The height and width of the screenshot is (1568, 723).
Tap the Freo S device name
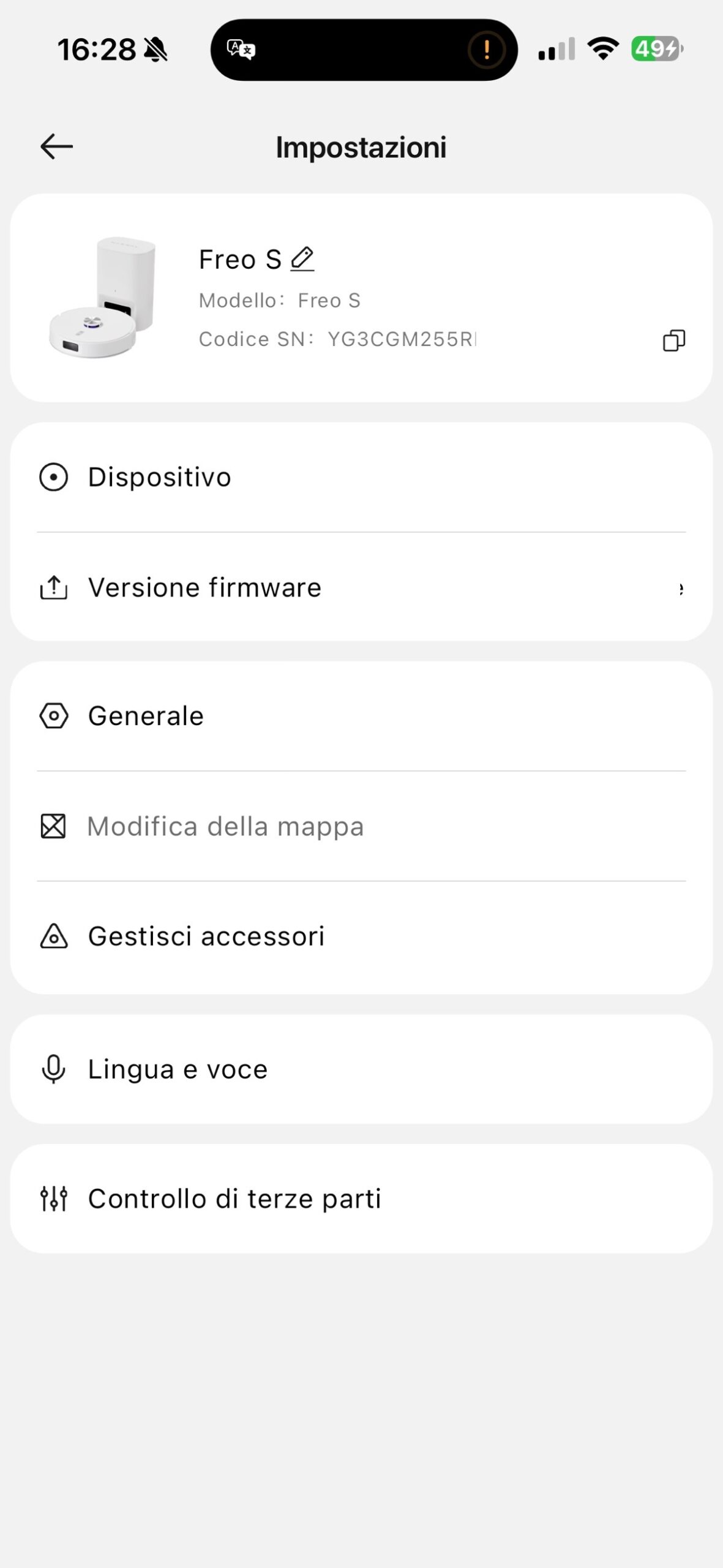(240, 260)
